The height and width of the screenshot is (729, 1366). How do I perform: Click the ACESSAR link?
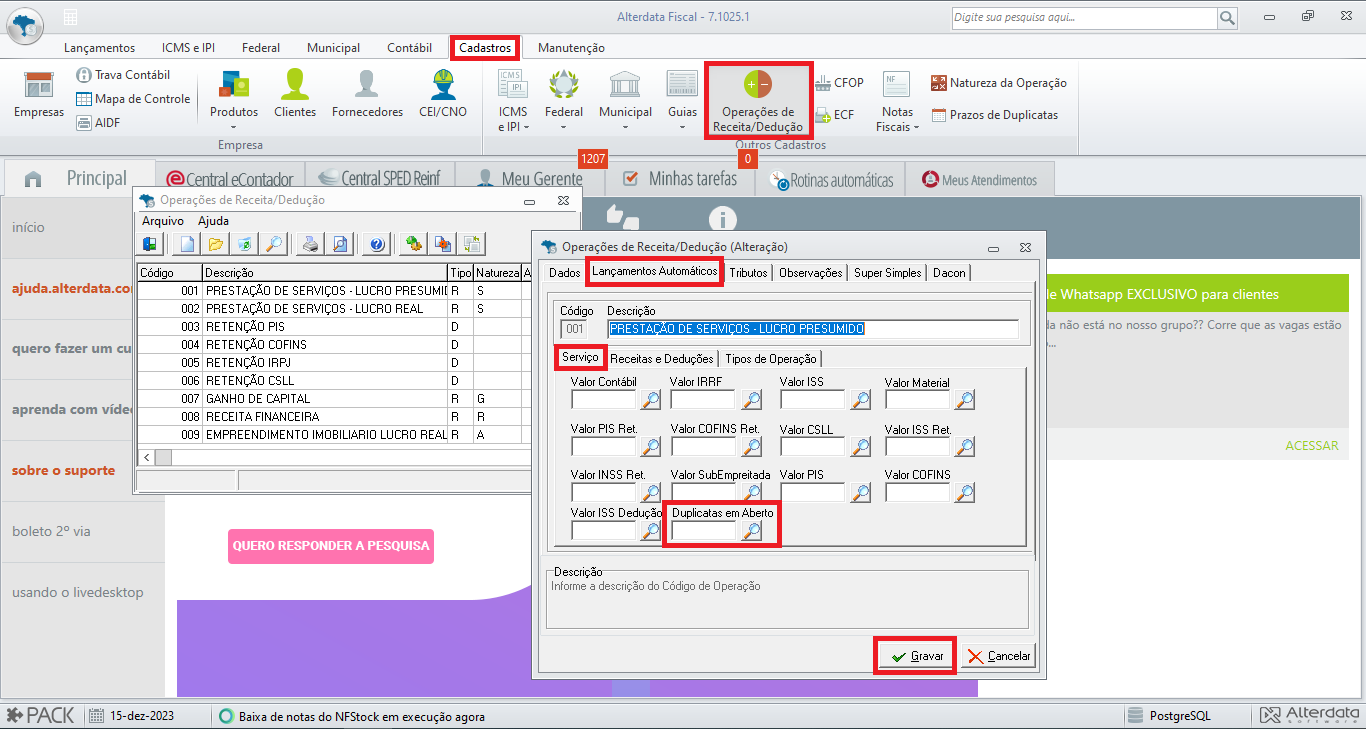pyautogui.click(x=1311, y=446)
